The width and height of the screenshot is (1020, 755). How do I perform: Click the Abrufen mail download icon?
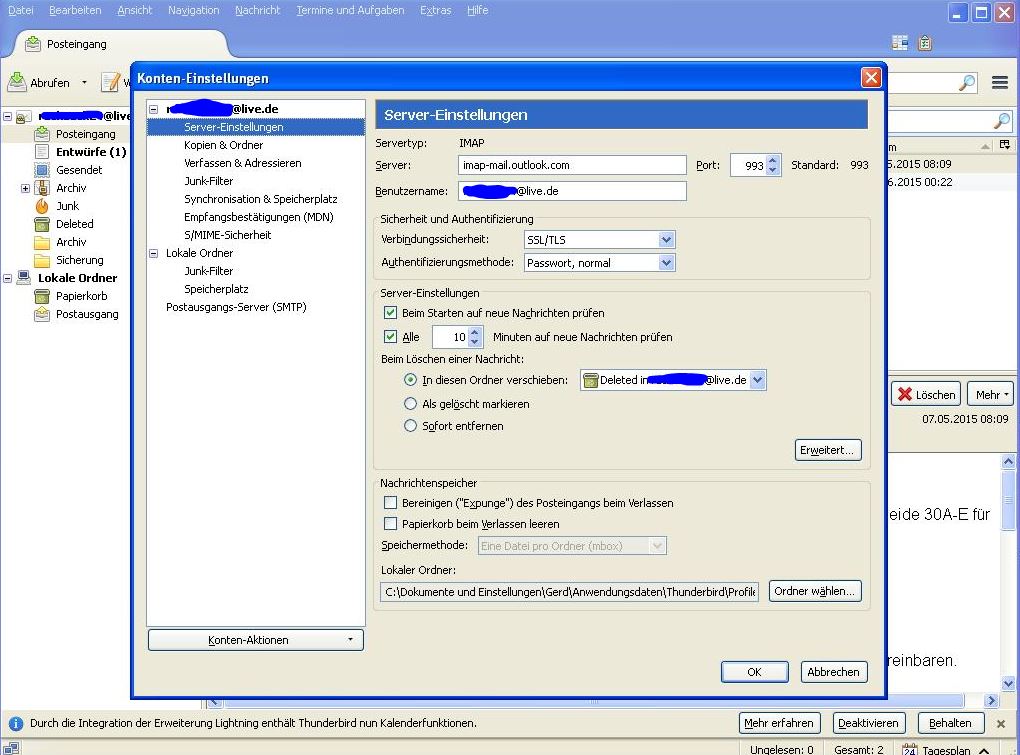click(x=18, y=82)
